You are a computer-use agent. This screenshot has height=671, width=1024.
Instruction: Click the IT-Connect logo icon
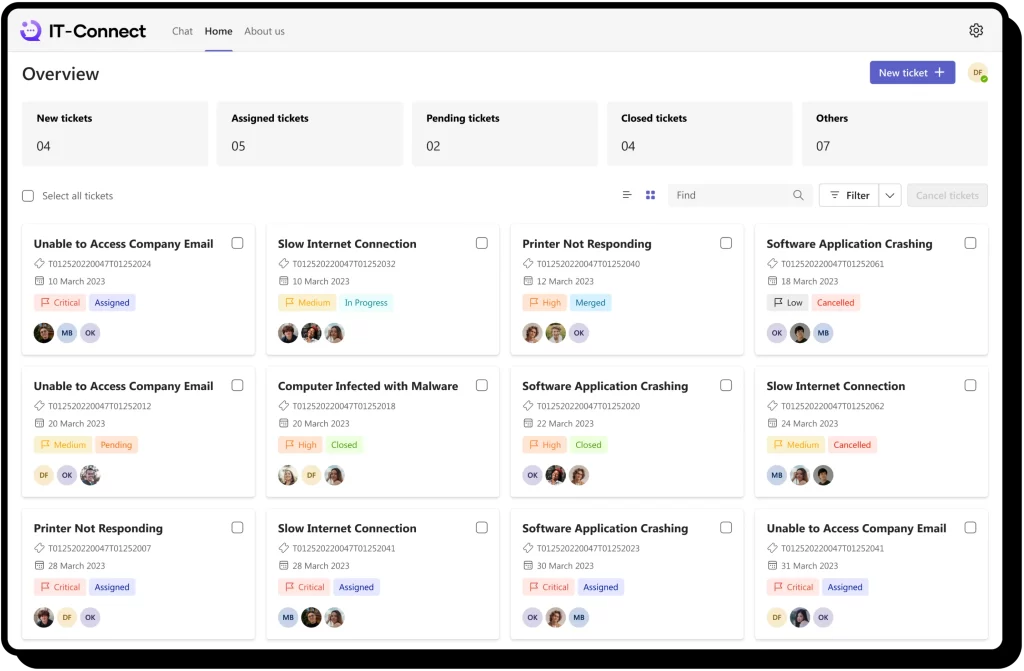31,31
